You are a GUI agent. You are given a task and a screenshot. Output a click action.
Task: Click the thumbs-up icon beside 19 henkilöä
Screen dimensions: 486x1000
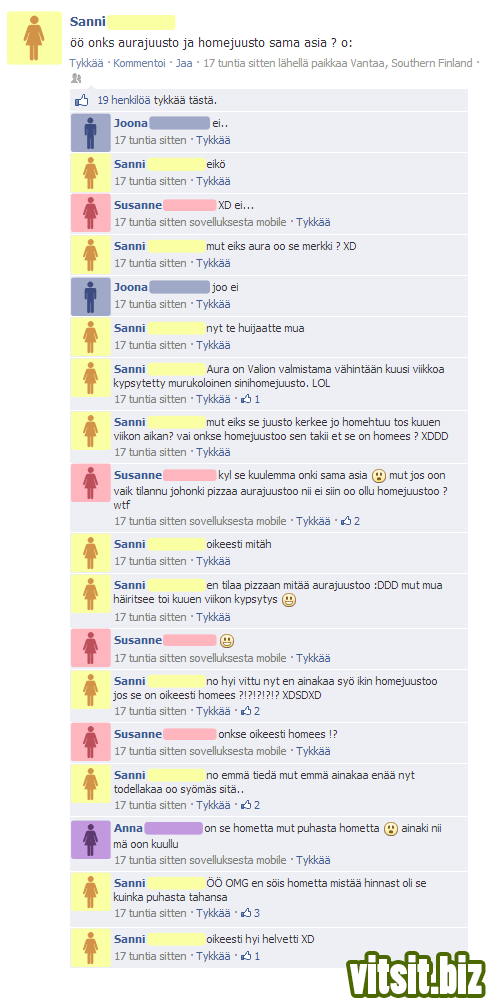tap(82, 100)
